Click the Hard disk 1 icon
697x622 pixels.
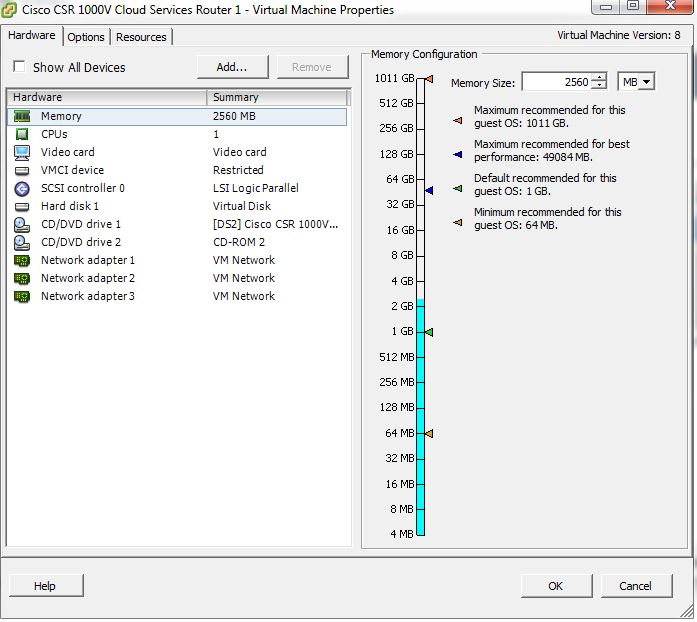[x=22, y=206]
